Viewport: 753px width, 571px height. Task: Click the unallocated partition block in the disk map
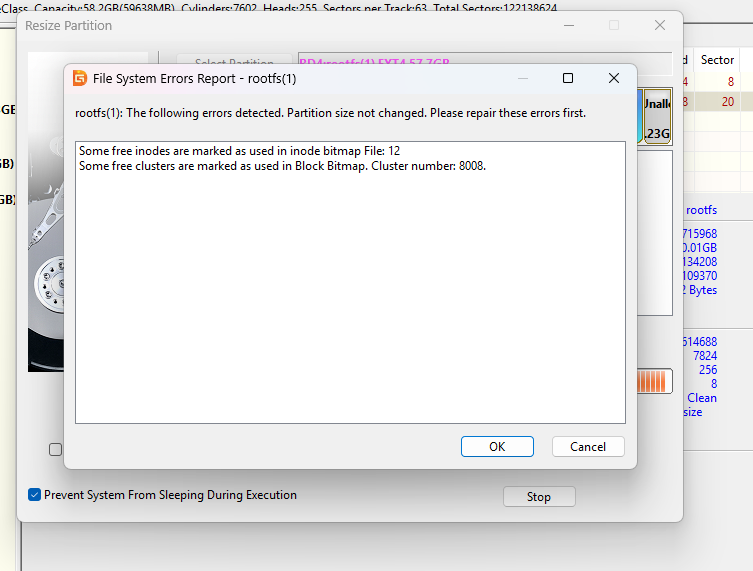[657, 117]
